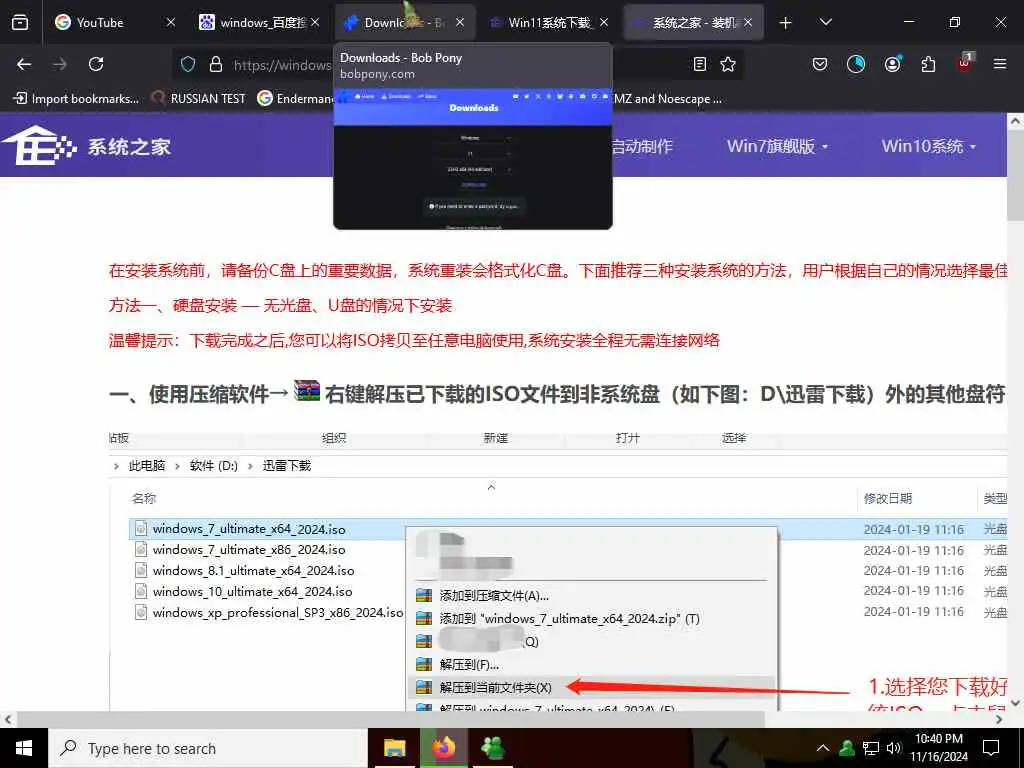Reload the current page
This screenshot has width=1024, height=768.
tap(96, 64)
